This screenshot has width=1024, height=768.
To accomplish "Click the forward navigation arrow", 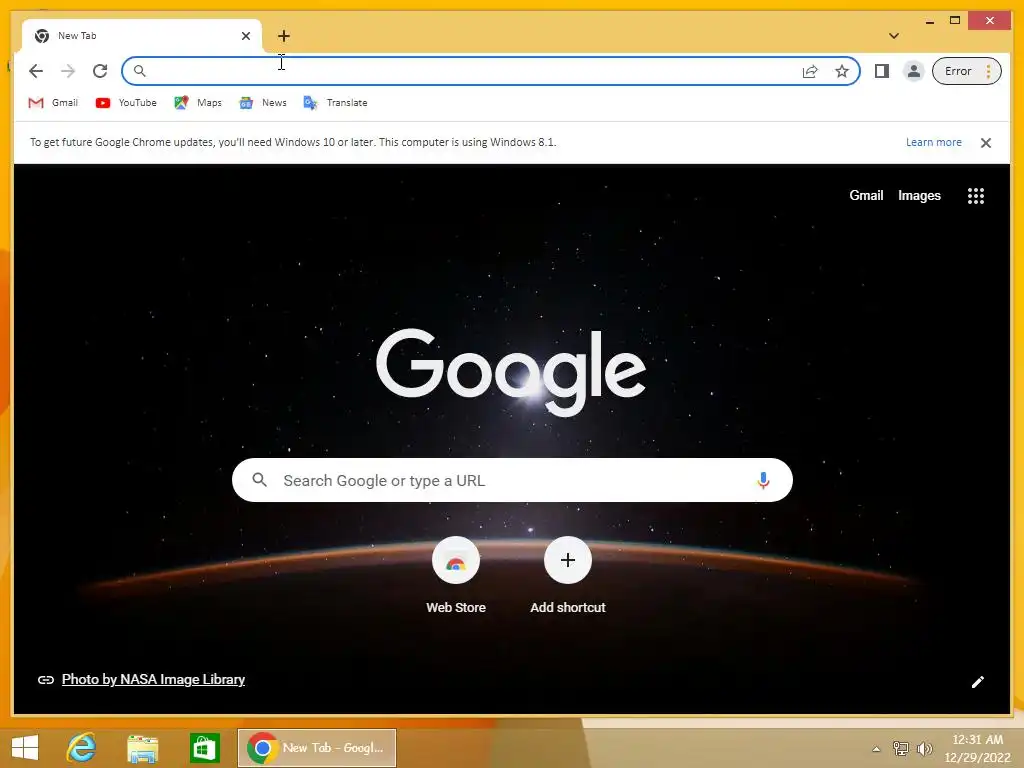I will 68,71.
